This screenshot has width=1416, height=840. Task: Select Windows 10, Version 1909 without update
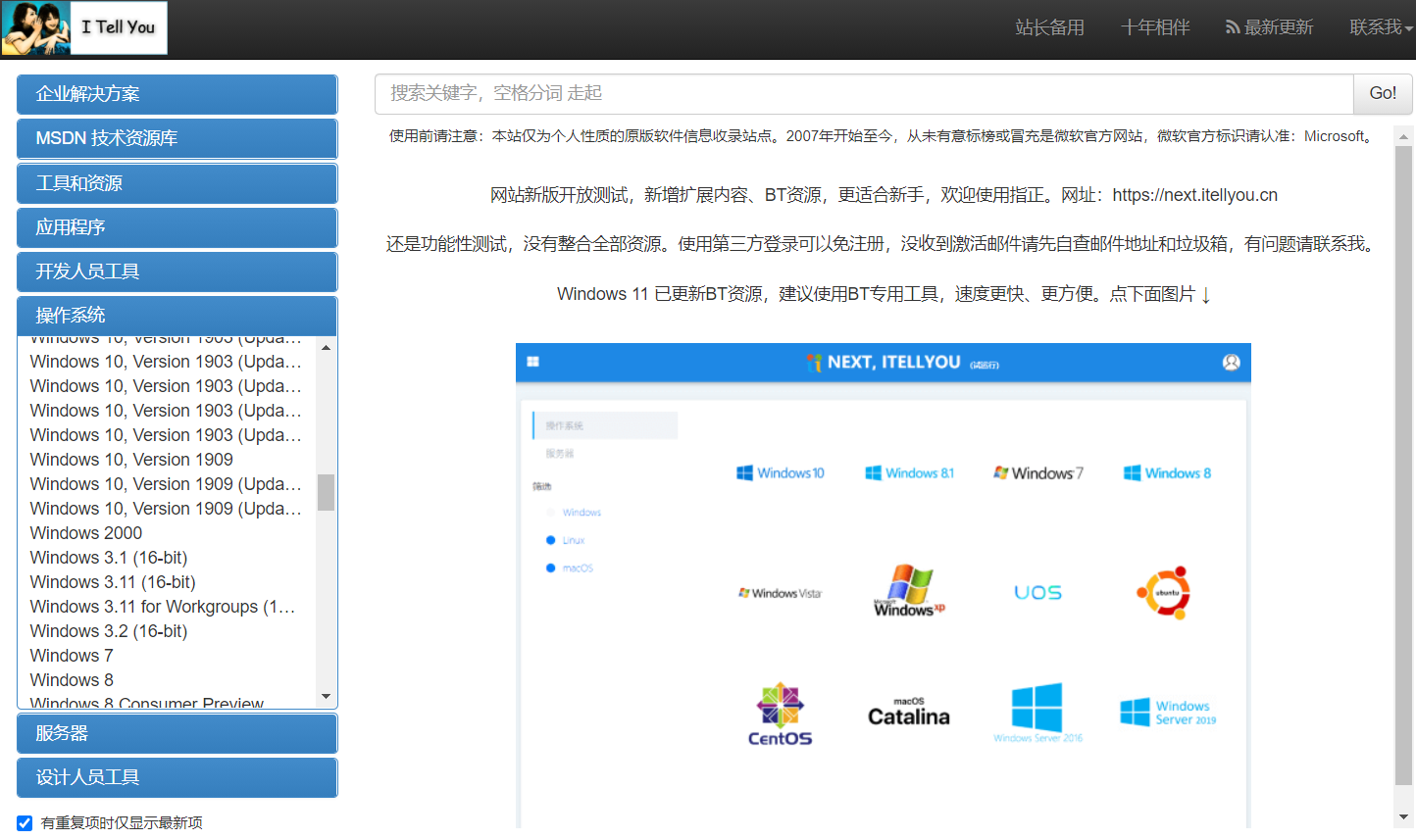[x=131, y=460]
